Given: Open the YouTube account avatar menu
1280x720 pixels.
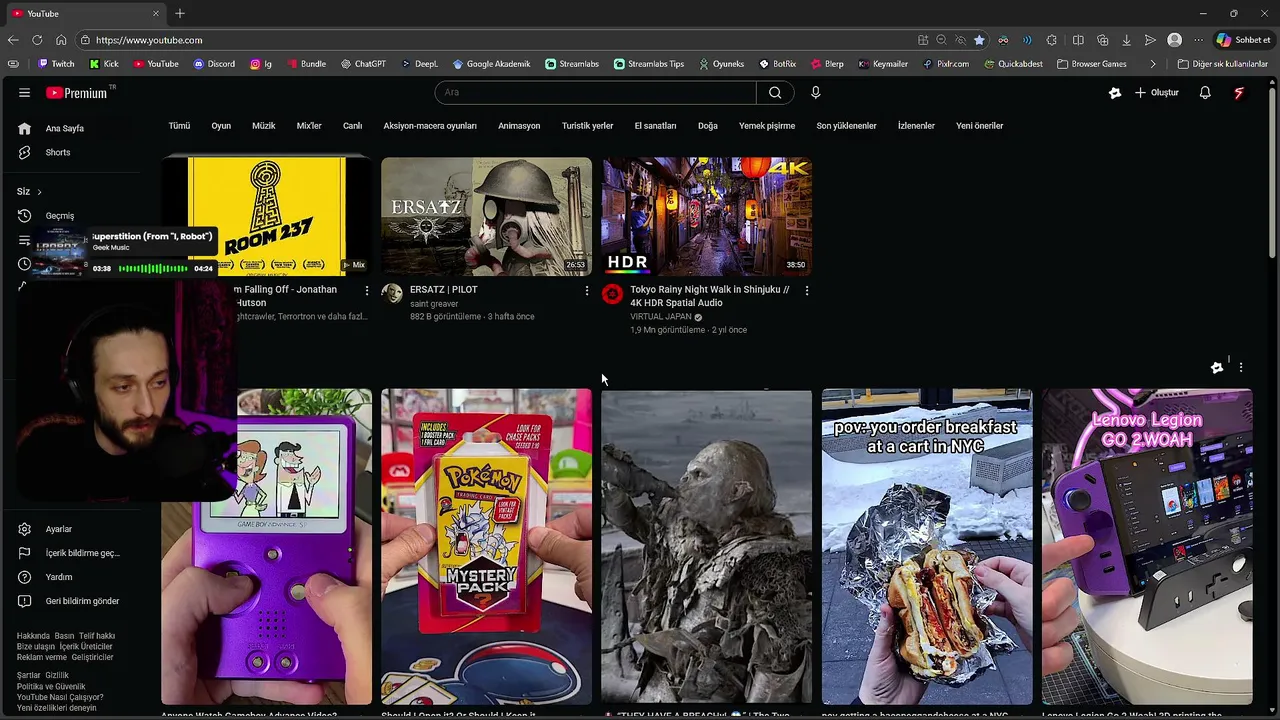Looking at the screenshot, I should (1239, 93).
